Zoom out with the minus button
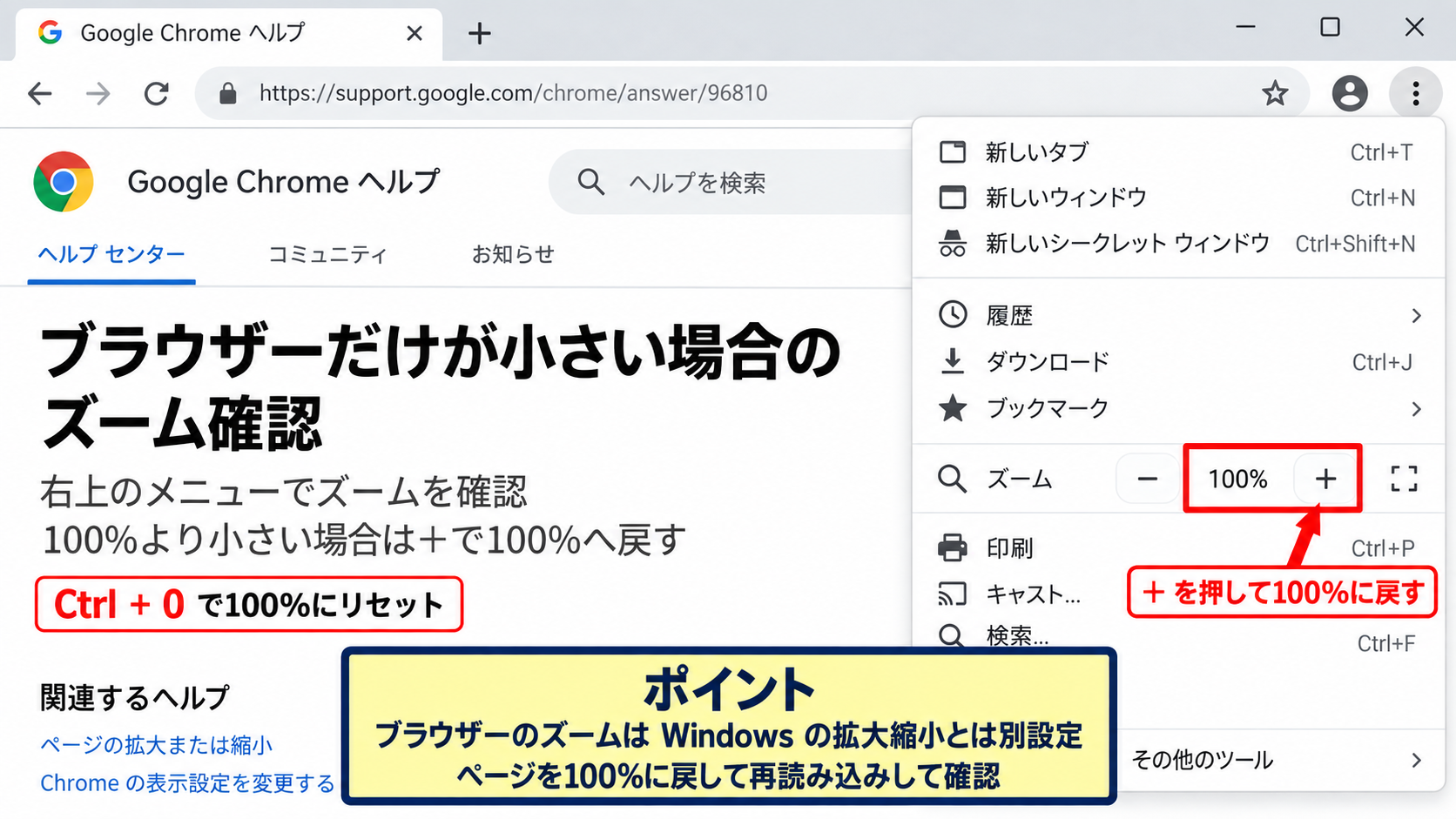 pyautogui.click(x=1148, y=479)
